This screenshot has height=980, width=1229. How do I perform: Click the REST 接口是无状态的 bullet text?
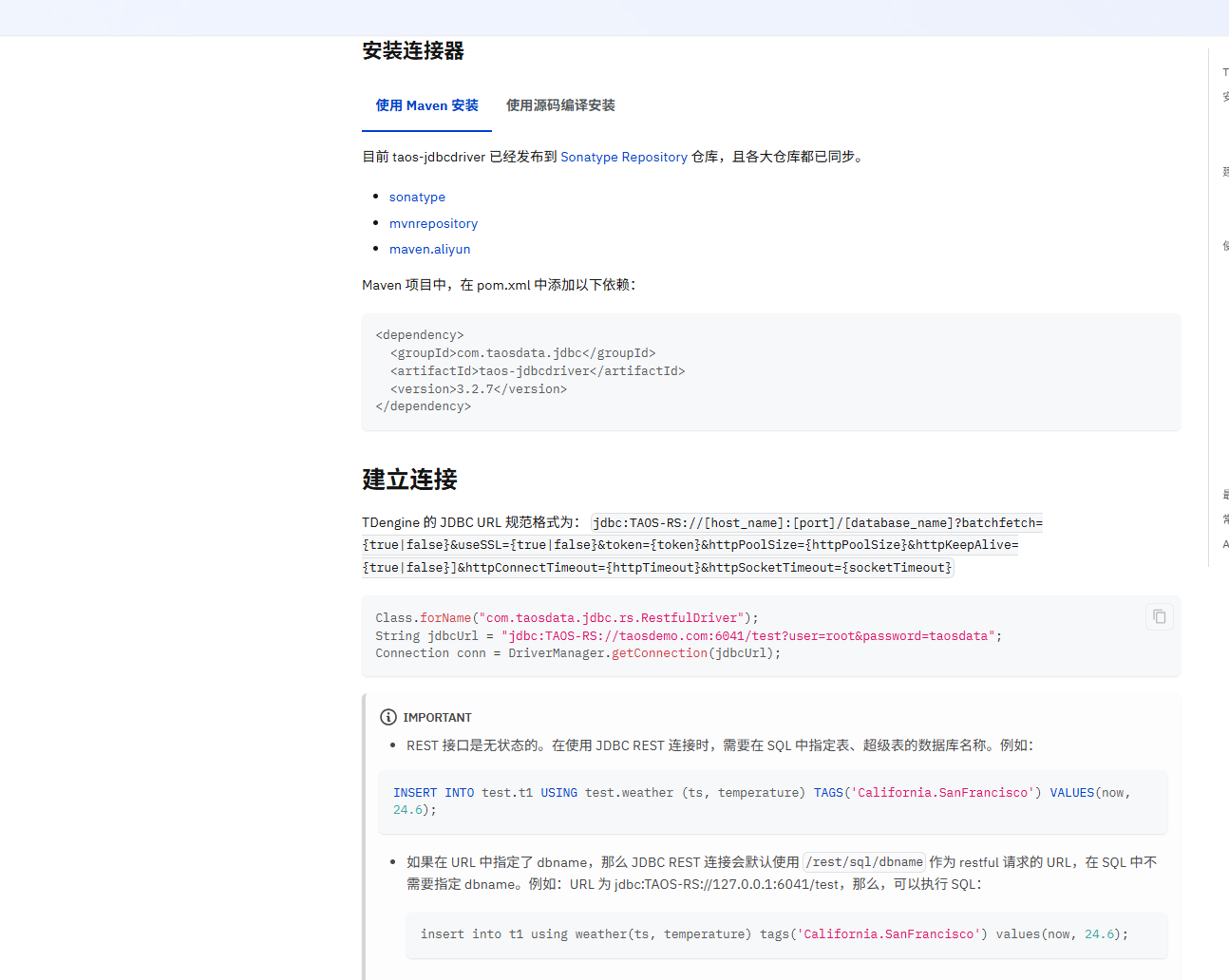point(719,745)
